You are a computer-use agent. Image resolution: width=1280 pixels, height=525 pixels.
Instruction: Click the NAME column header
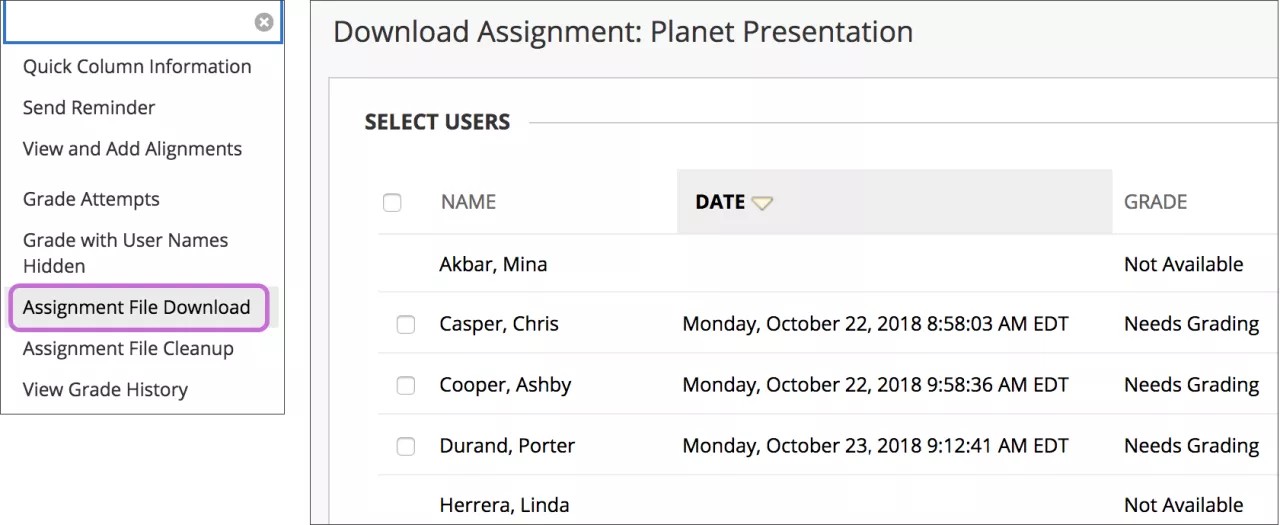coord(468,202)
